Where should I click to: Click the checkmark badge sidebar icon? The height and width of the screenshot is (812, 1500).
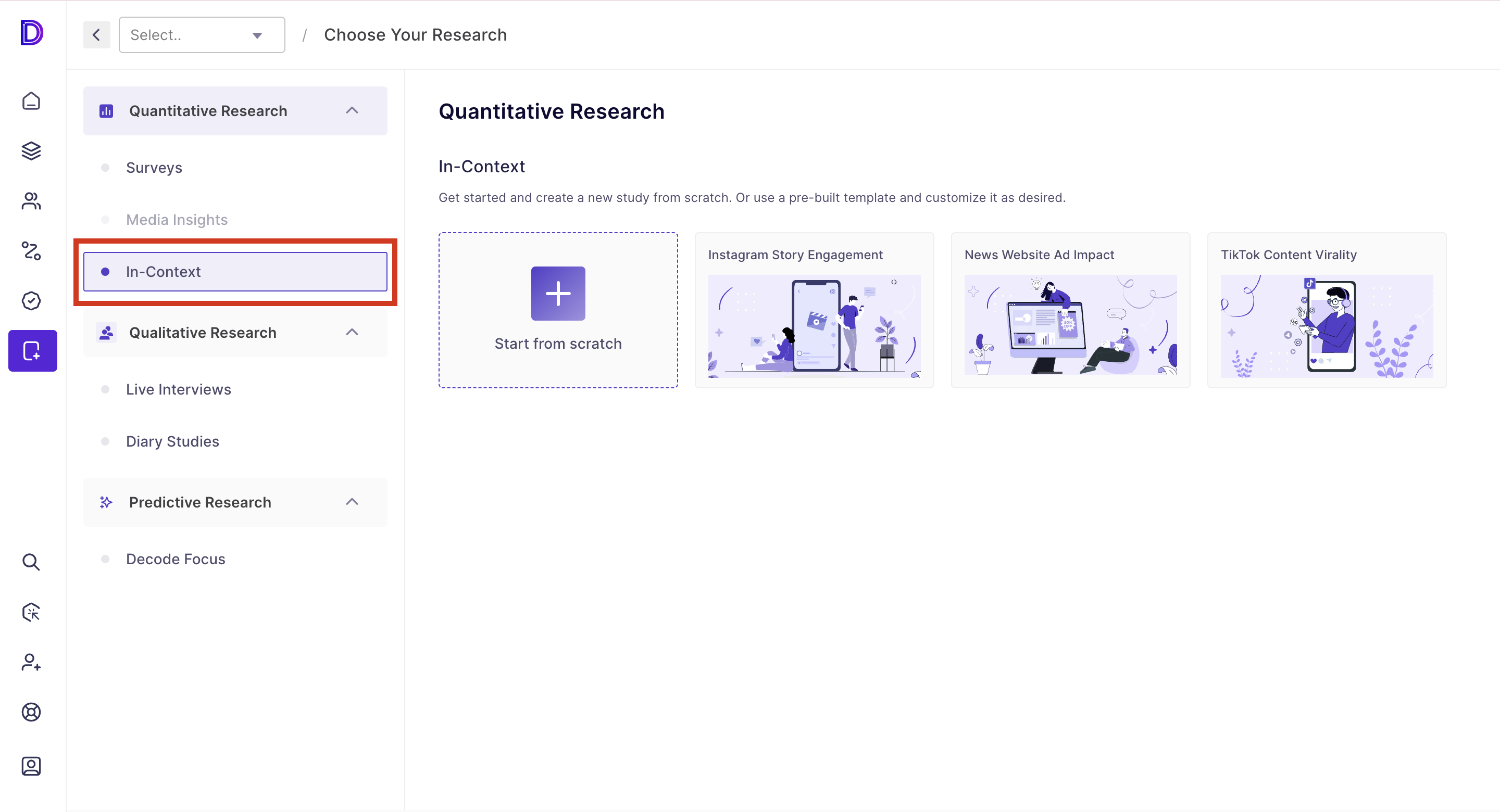(31, 301)
